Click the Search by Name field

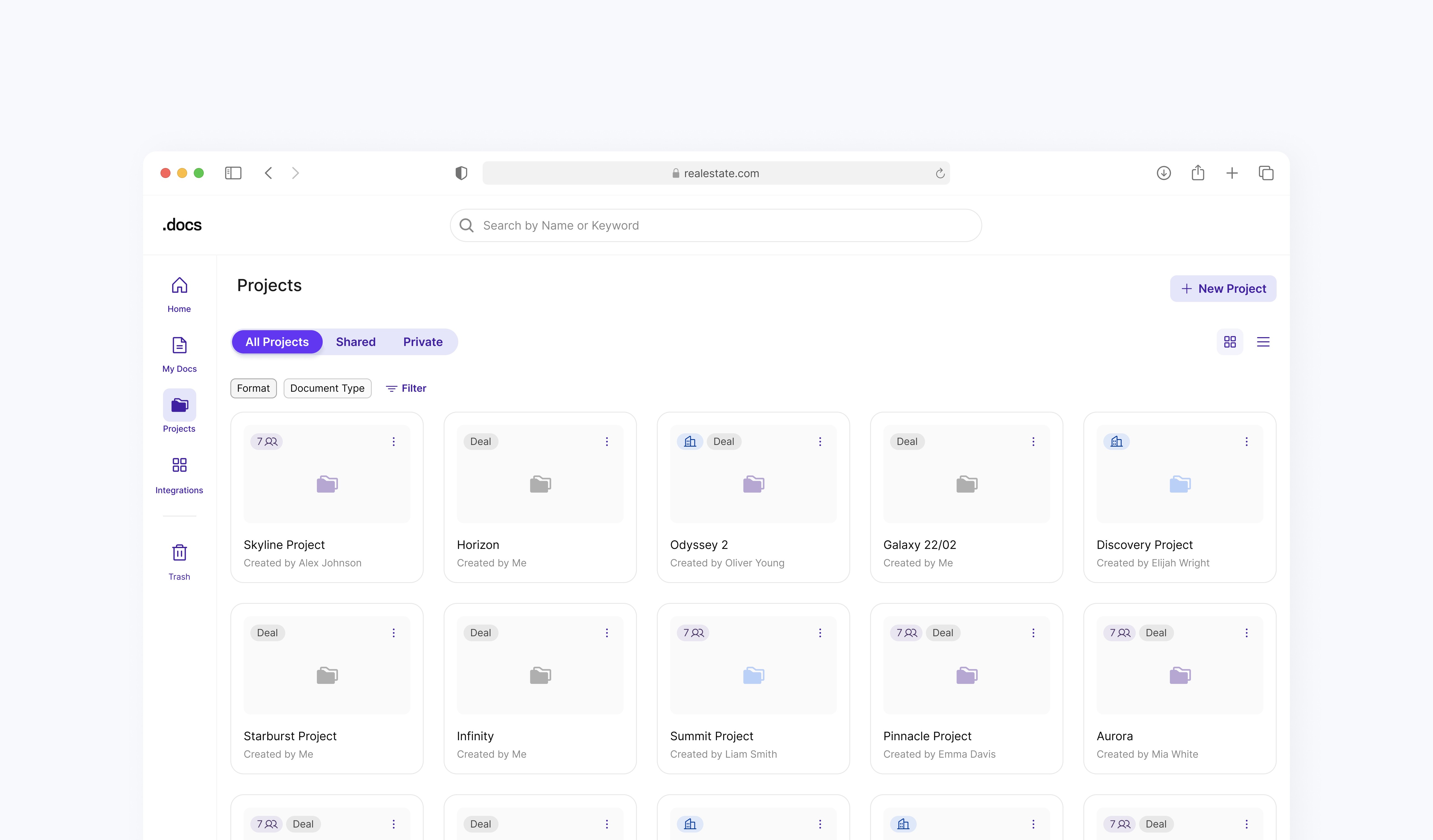coord(715,225)
